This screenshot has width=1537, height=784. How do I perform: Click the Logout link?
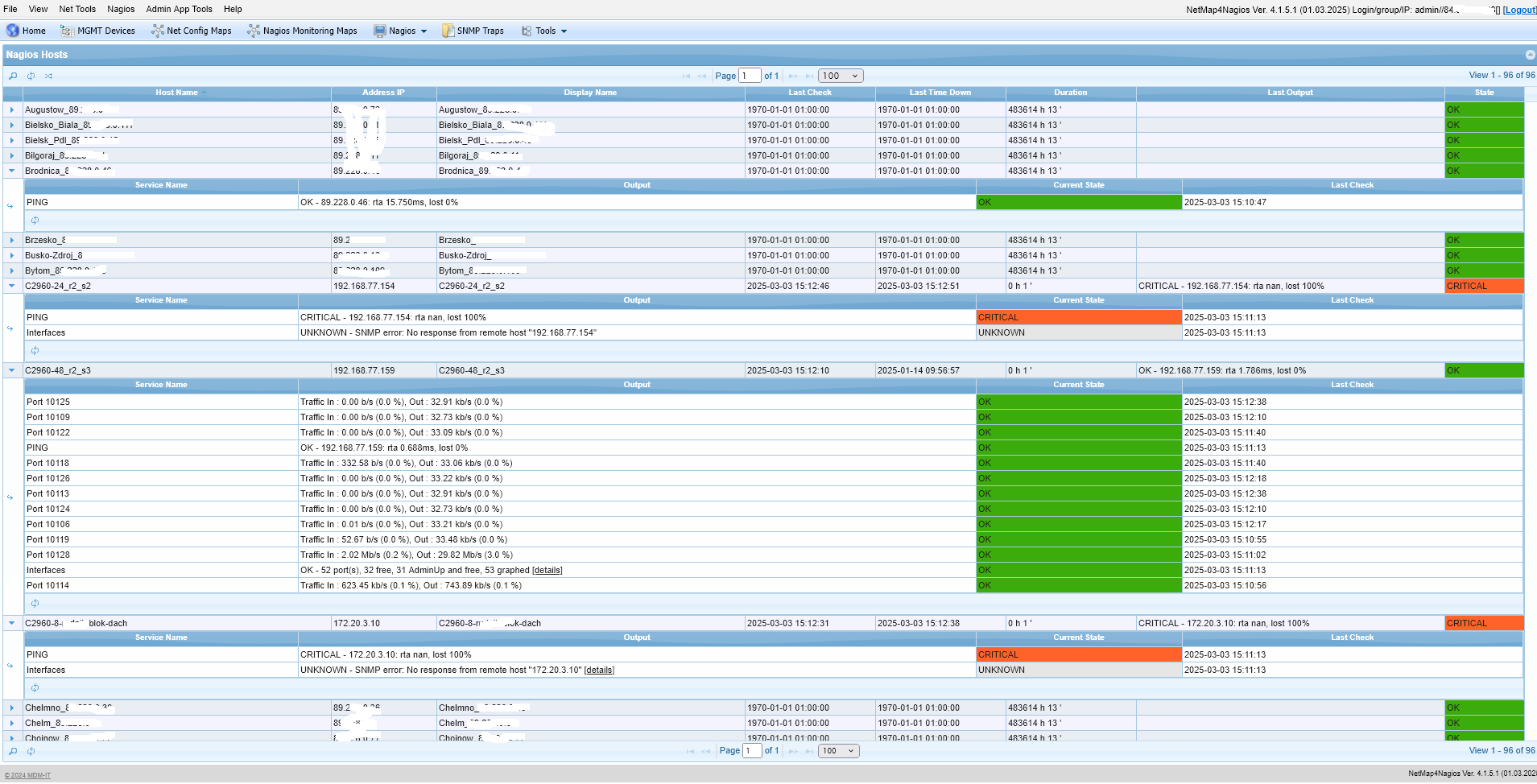1519,10
